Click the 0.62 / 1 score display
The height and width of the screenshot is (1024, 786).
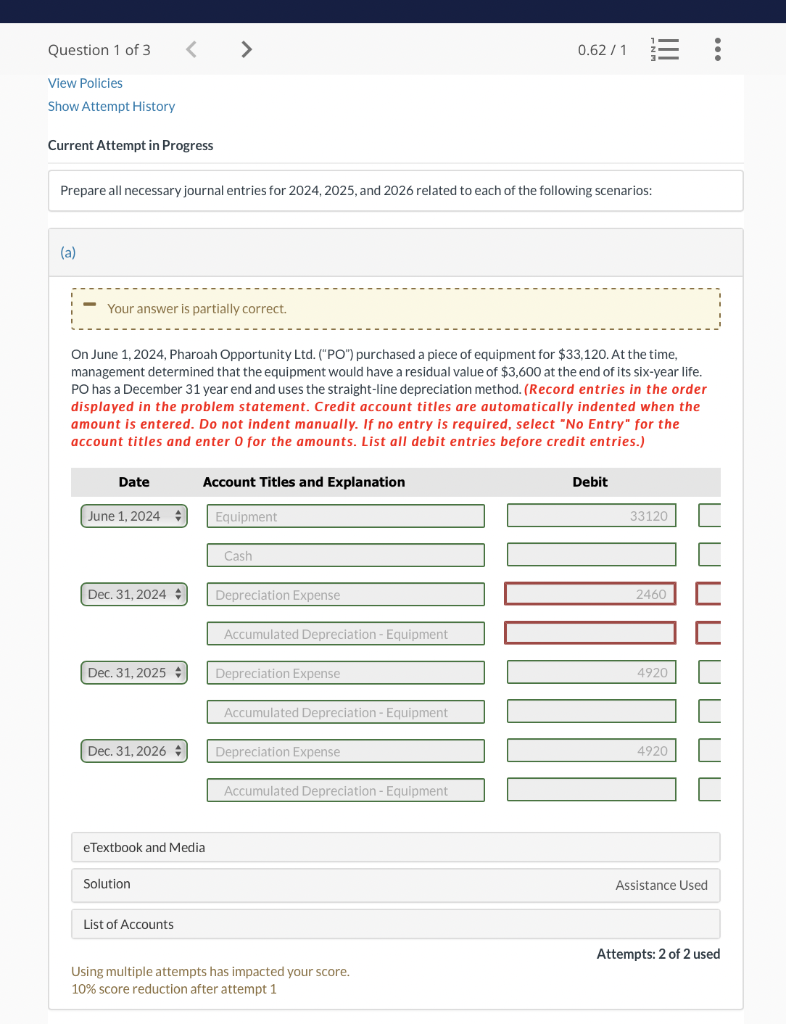(x=602, y=49)
